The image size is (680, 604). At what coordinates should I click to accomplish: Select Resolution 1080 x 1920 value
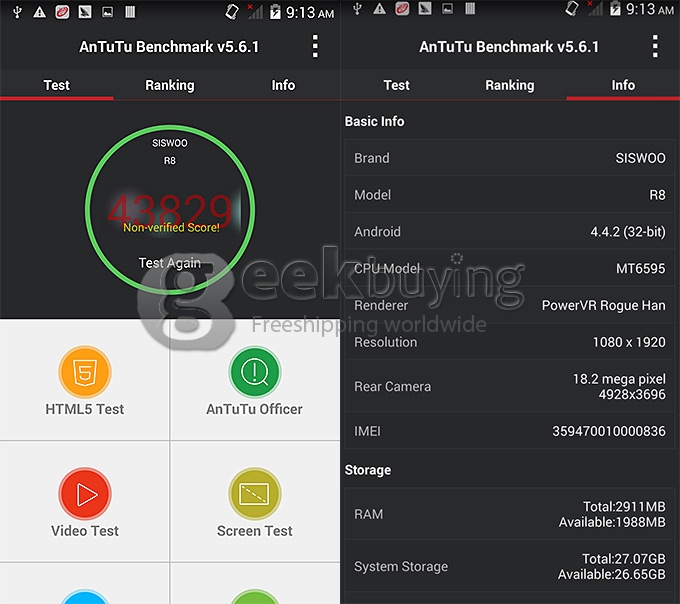pos(629,342)
